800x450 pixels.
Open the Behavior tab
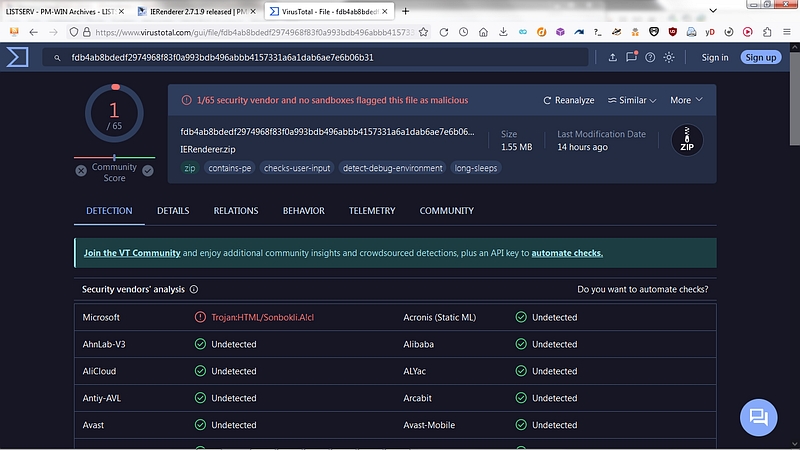pos(303,211)
